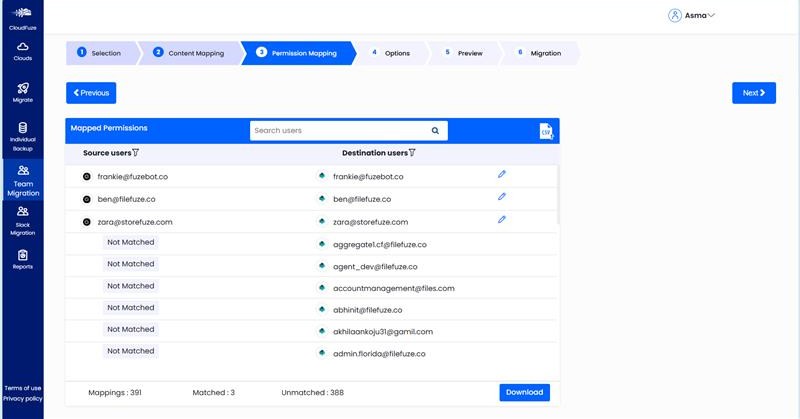Edit mapping for zara@storefuze.com
Viewport: 800px width, 419px height.
click(502, 219)
